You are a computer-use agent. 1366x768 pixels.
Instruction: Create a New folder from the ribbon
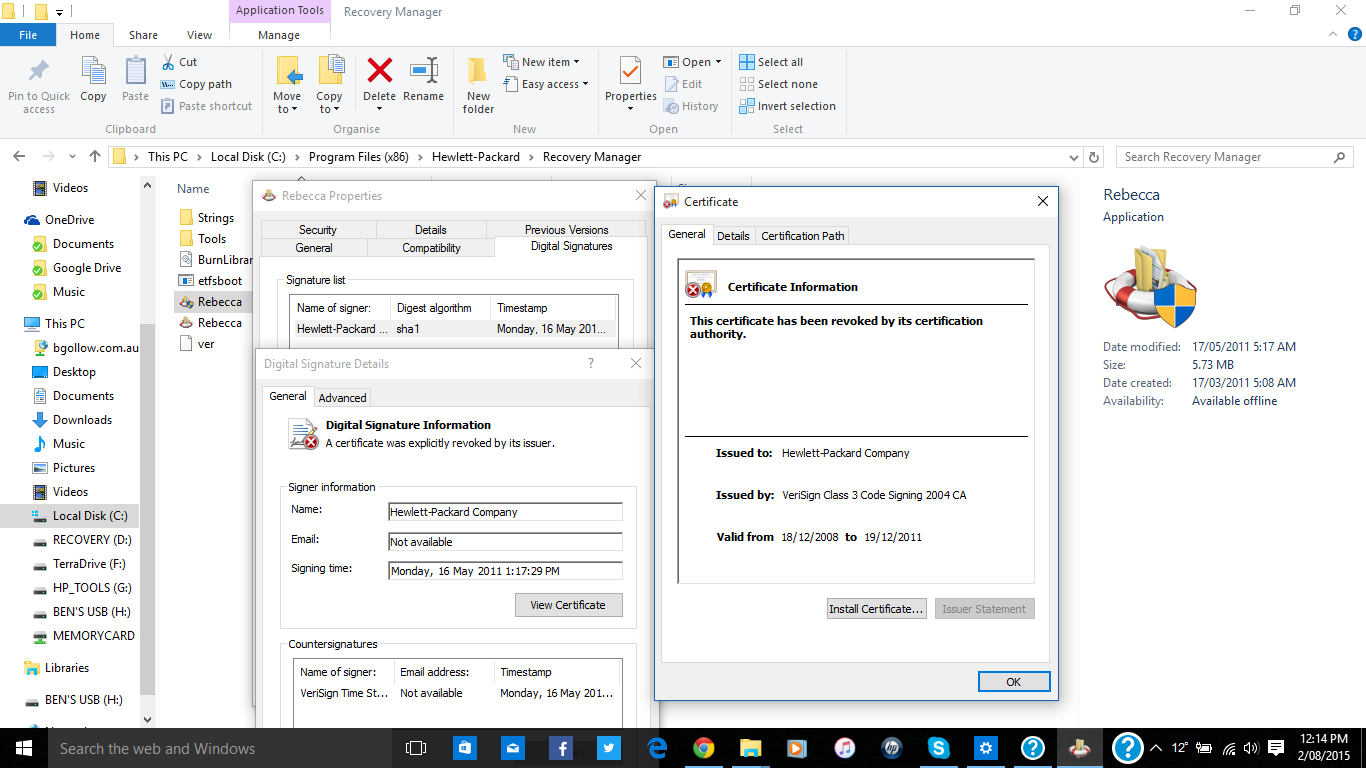pos(479,85)
